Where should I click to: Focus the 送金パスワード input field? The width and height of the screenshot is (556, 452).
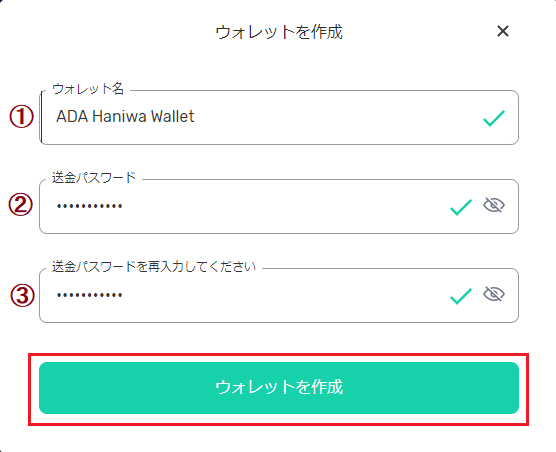[x=279, y=206]
